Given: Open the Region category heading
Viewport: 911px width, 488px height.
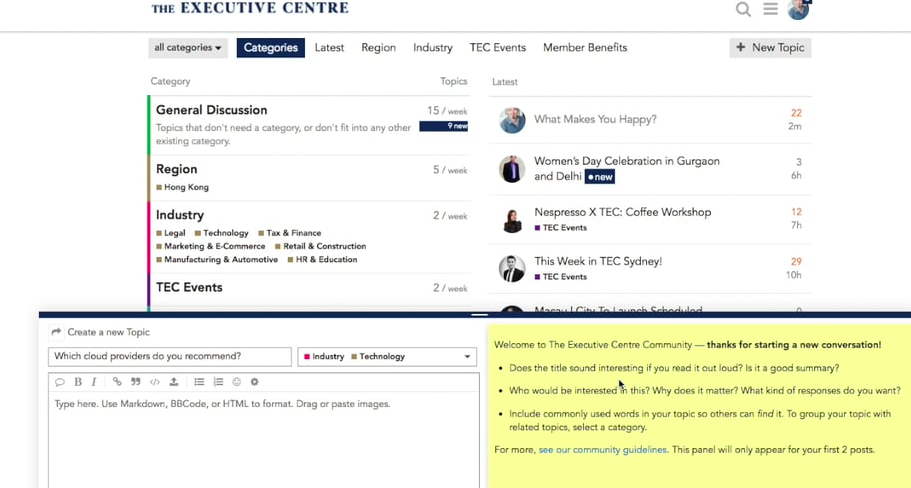Looking at the screenshot, I should [177, 169].
